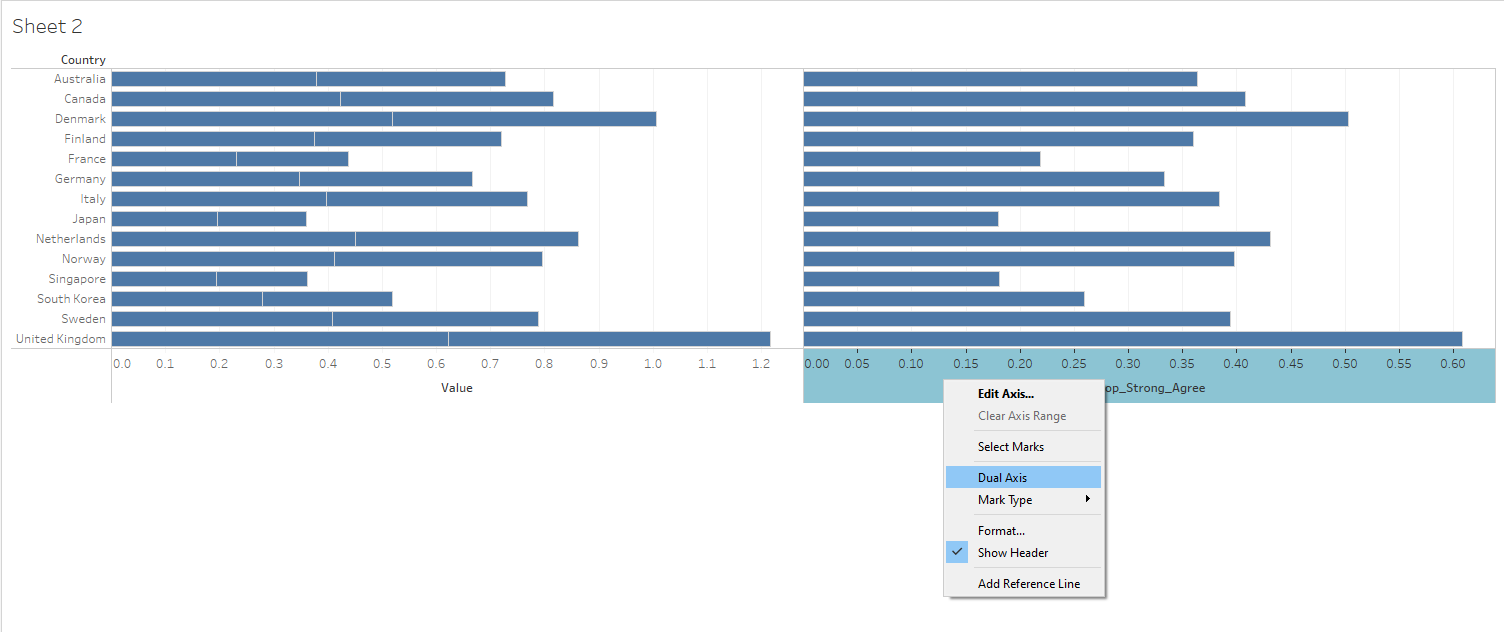Click the Dual Axis menu option
Viewport: 1504px width, 632px height.
click(x=1002, y=478)
